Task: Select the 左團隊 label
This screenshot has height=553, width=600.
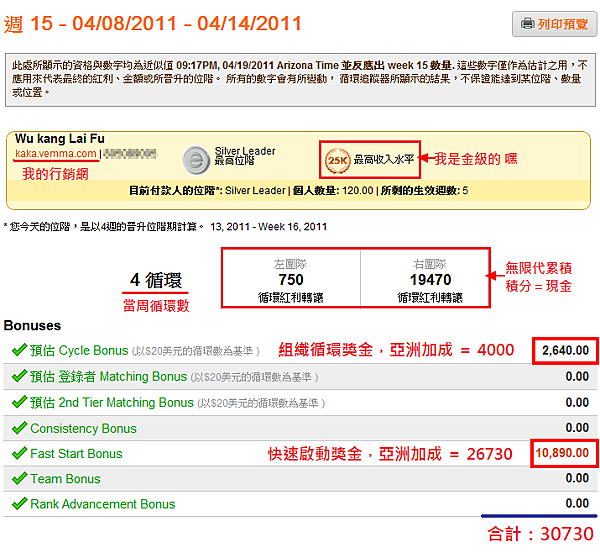Action: 290,264
